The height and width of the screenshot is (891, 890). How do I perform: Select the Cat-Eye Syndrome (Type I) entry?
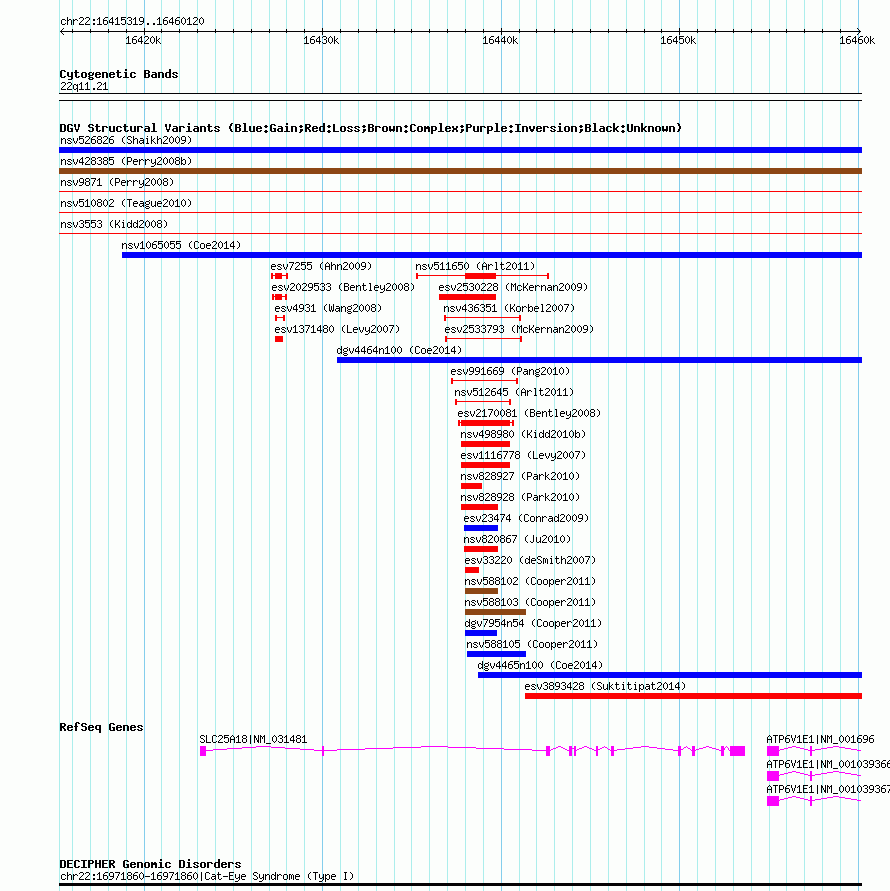click(x=207, y=877)
